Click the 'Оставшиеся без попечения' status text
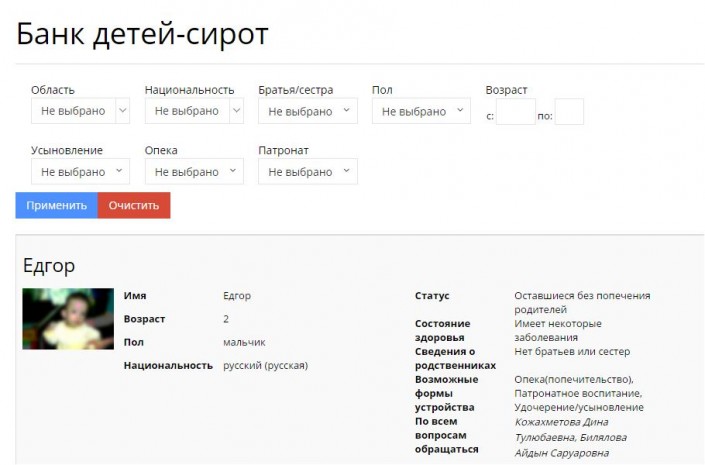This screenshot has height=465, width=705. [x=582, y=296]
